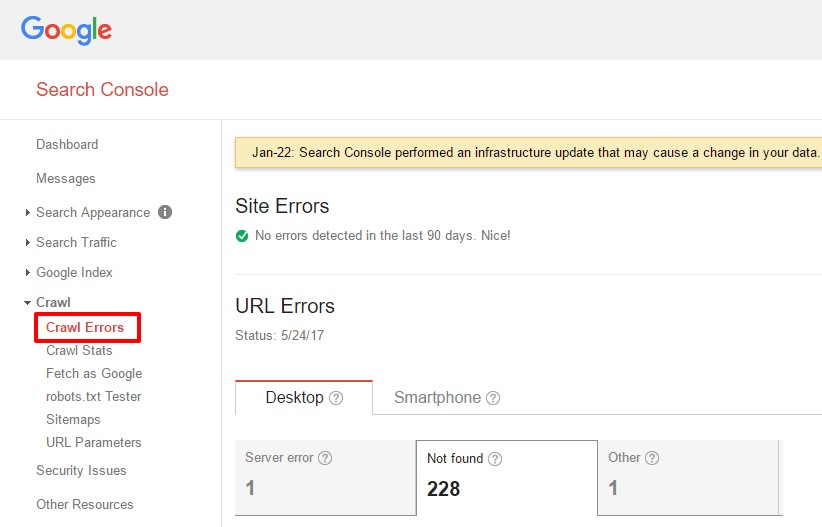Select the Server error count tile
Screen dimensions: 822x527
pos(325,477)
